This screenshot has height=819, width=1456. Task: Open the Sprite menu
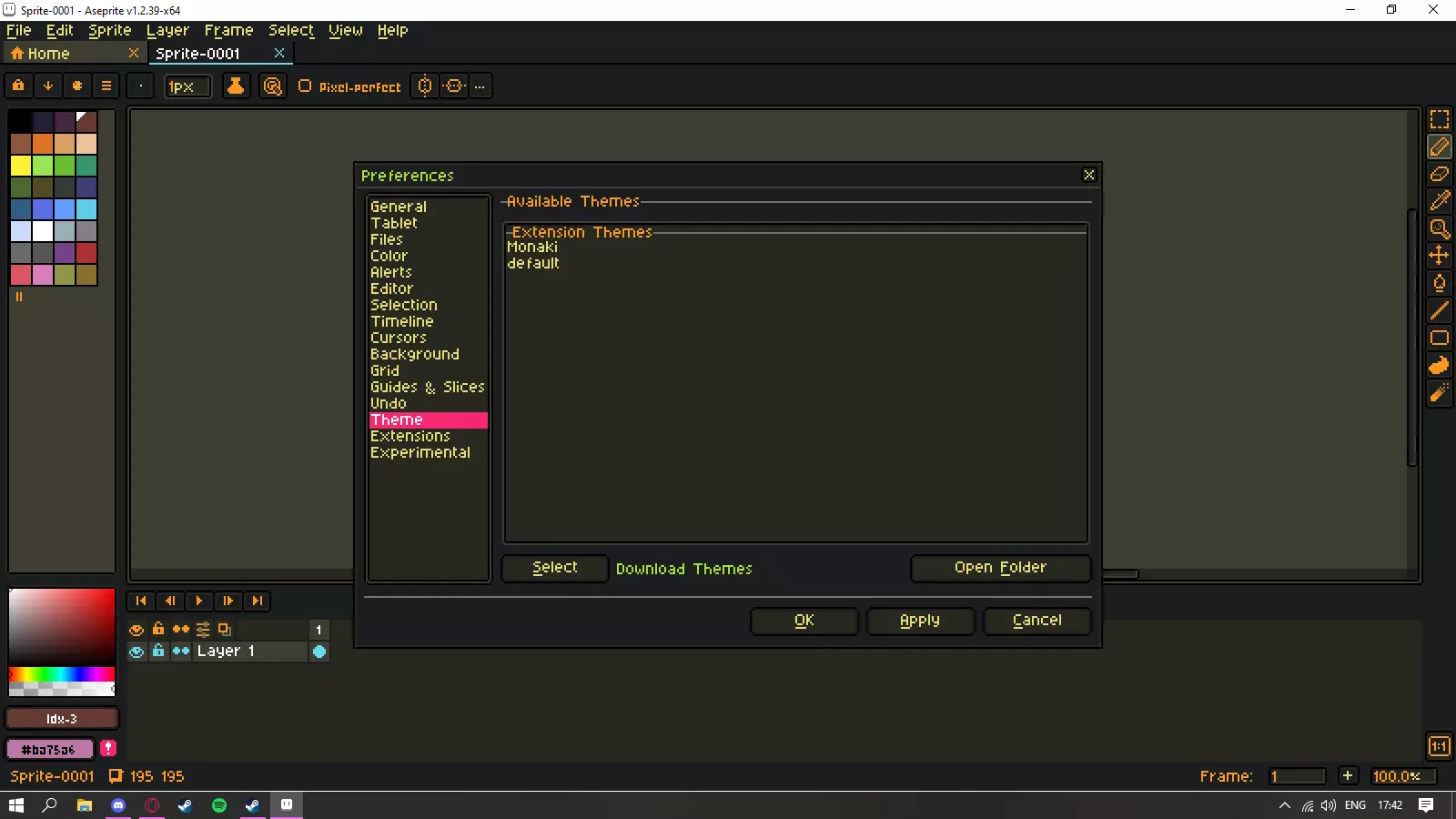pyautogui.click(x=109, y=30)
